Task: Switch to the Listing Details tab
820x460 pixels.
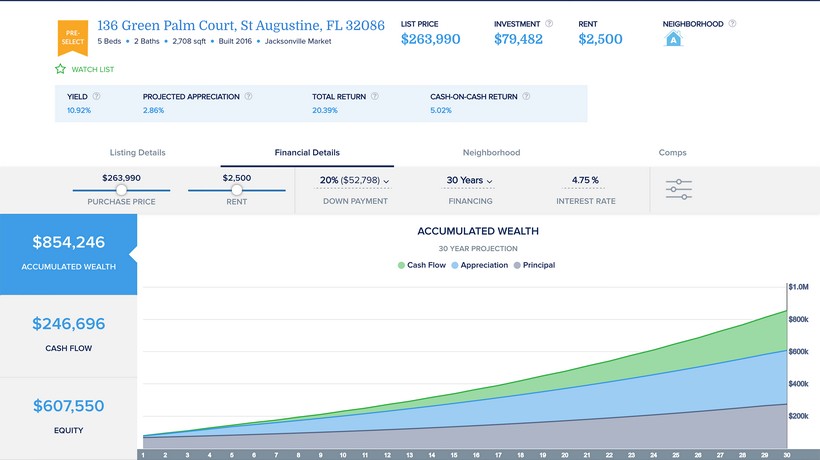Action: tap(137, 153)
